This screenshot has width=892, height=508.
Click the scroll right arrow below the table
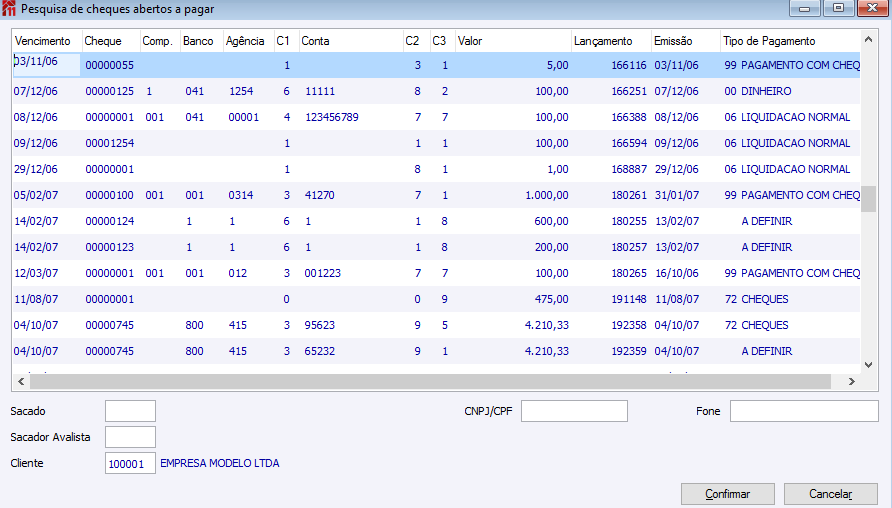pos(852,381)
